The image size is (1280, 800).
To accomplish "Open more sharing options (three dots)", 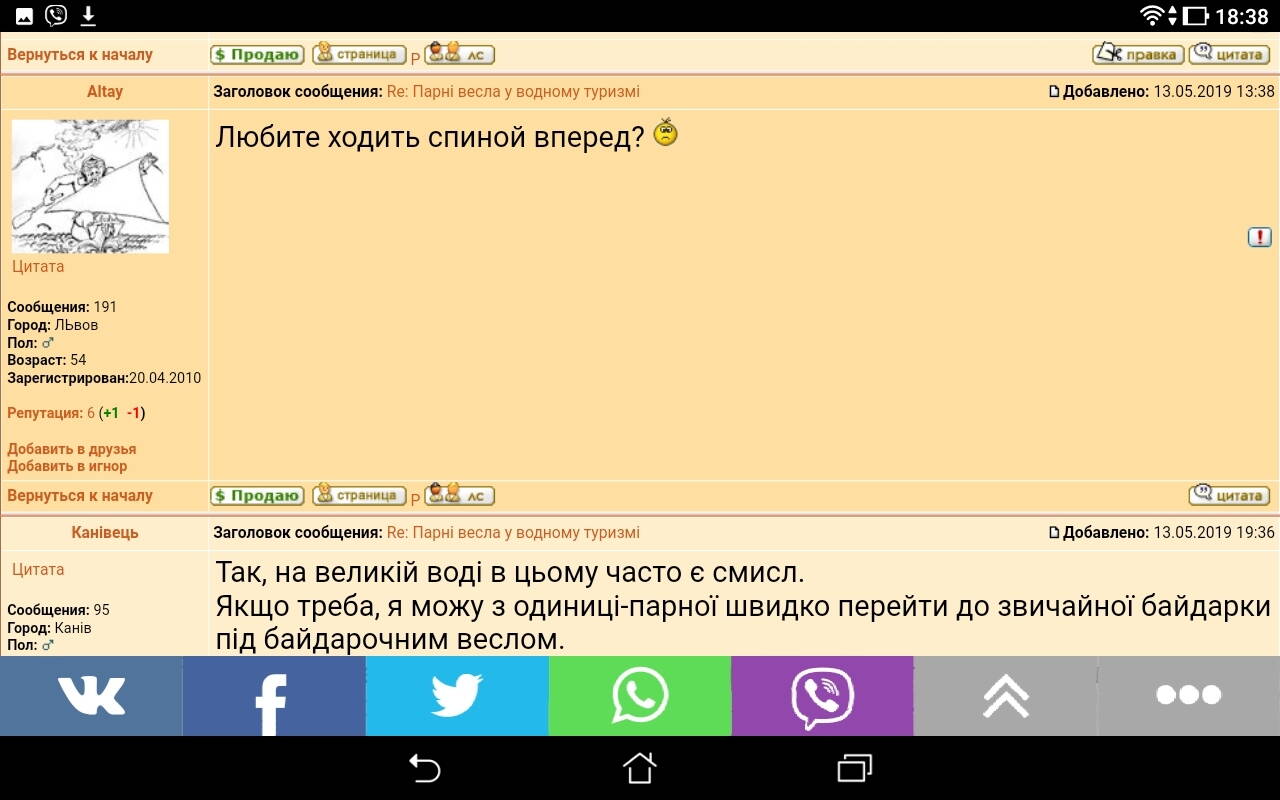I will [x=1188, y=696].
